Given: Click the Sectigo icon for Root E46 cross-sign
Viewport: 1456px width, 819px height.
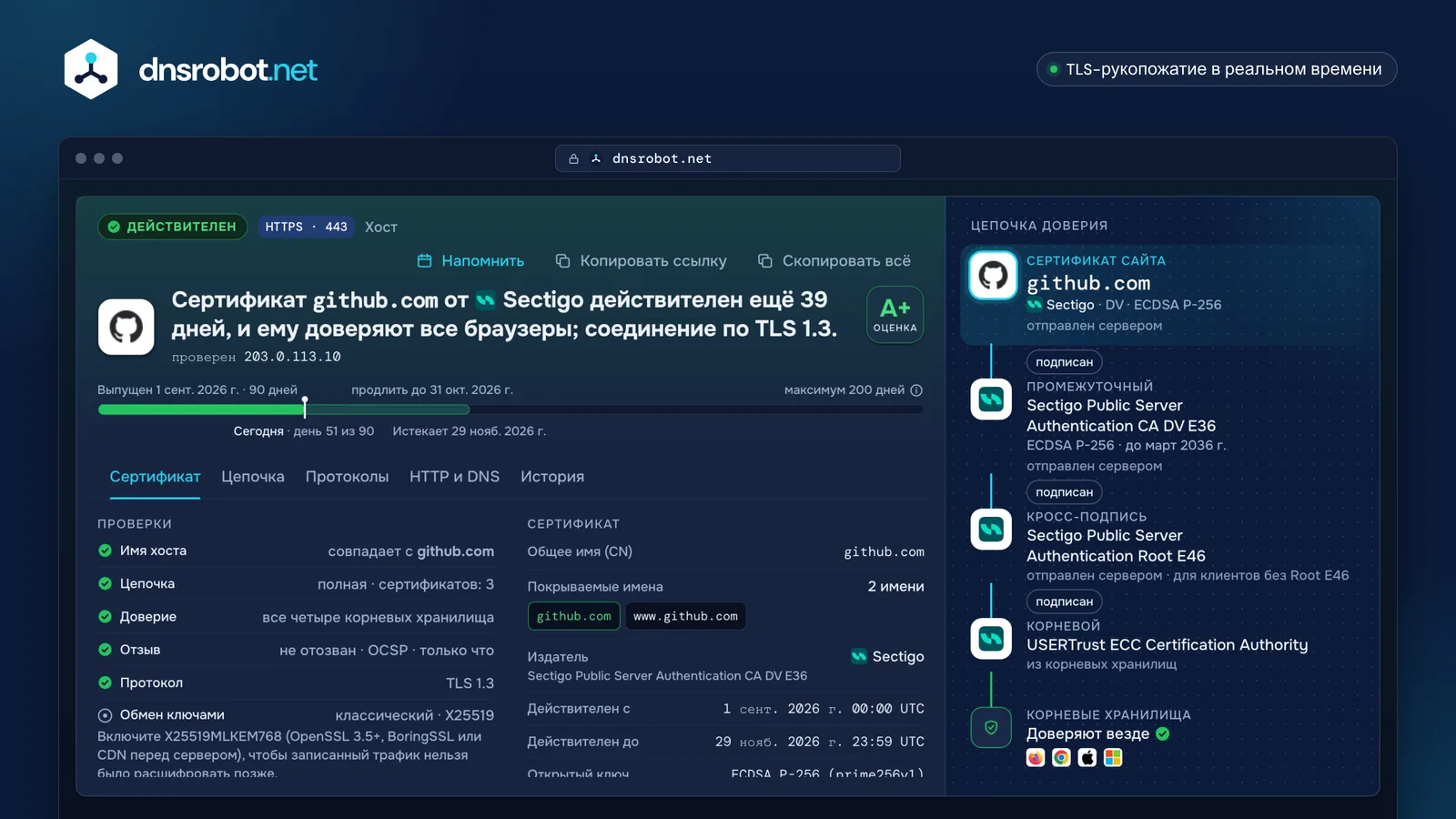Looking at the screenshot, I should (991, 530).
